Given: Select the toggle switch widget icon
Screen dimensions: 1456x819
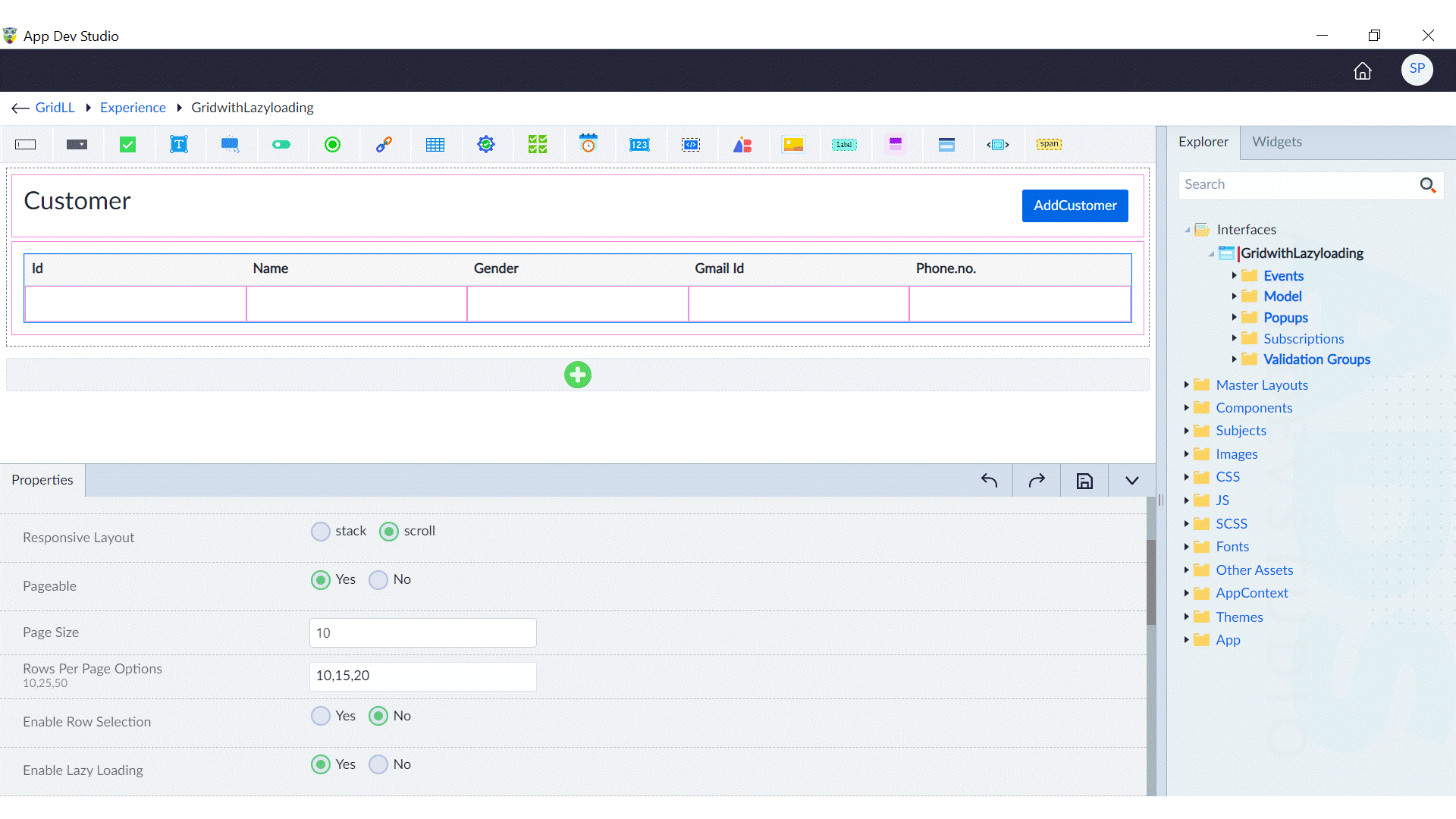Looking at the screenshot, I should coord(281,145).
